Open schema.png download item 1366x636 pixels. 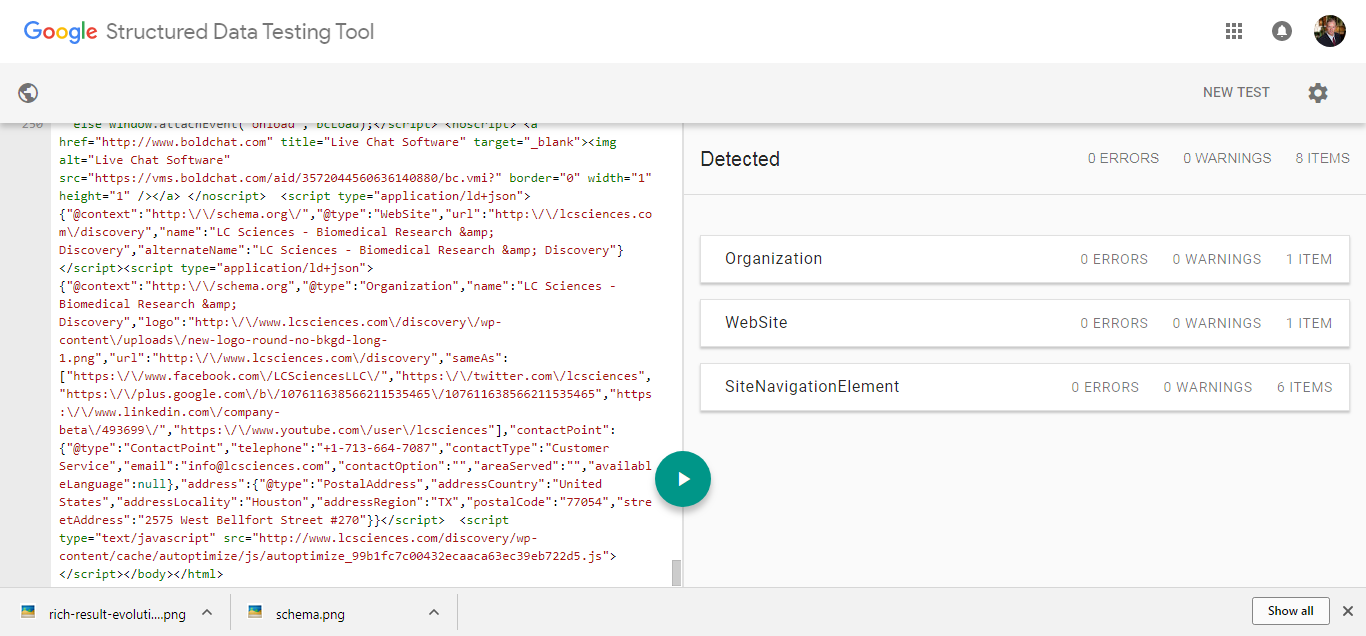[x=310, y=614]
